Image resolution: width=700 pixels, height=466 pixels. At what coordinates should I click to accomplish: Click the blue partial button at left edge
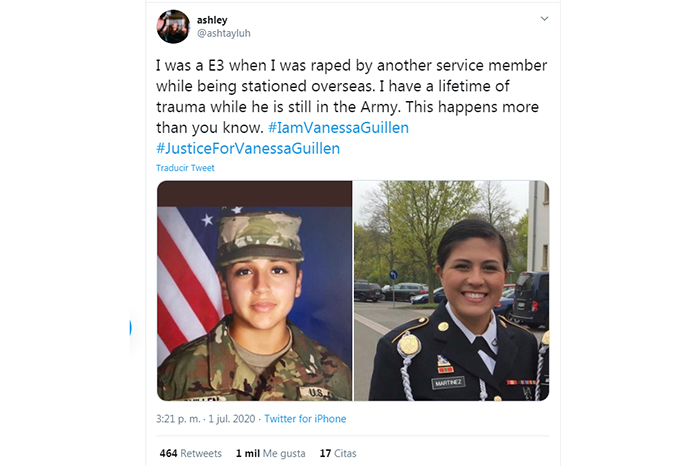pos(130,328)
